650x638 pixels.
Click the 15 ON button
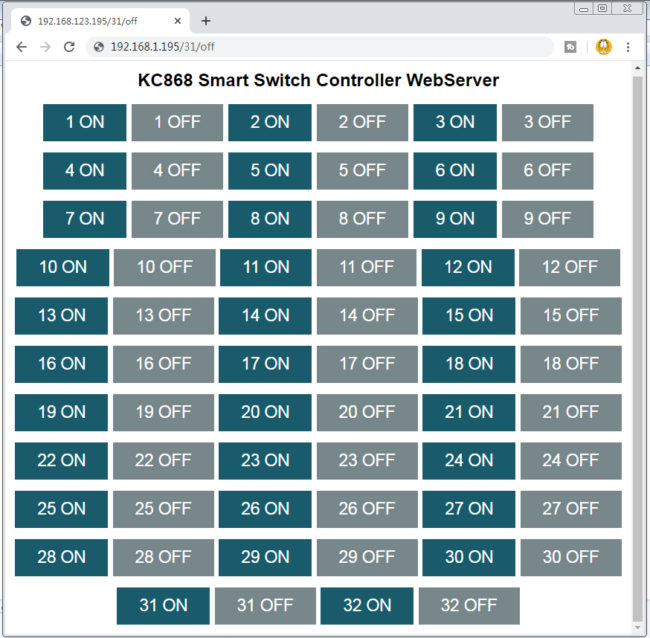[x=469, y=316]
